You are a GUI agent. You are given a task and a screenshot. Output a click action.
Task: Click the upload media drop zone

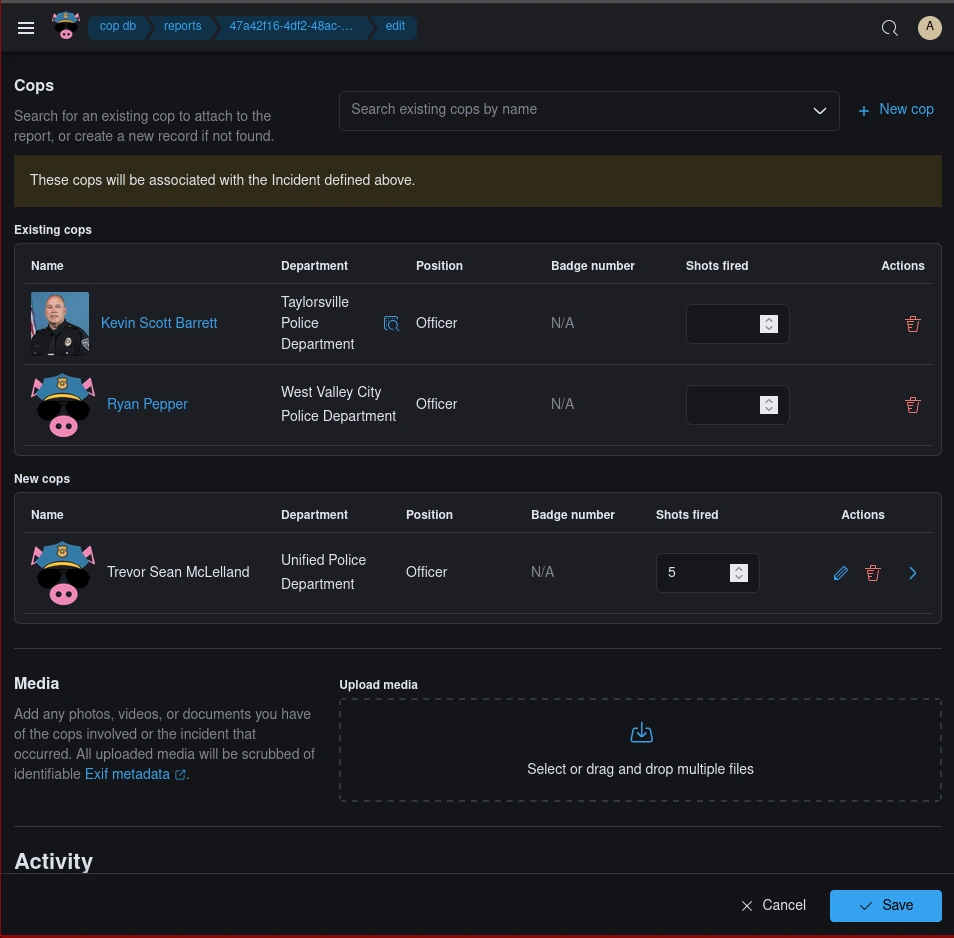pos(640,750)
